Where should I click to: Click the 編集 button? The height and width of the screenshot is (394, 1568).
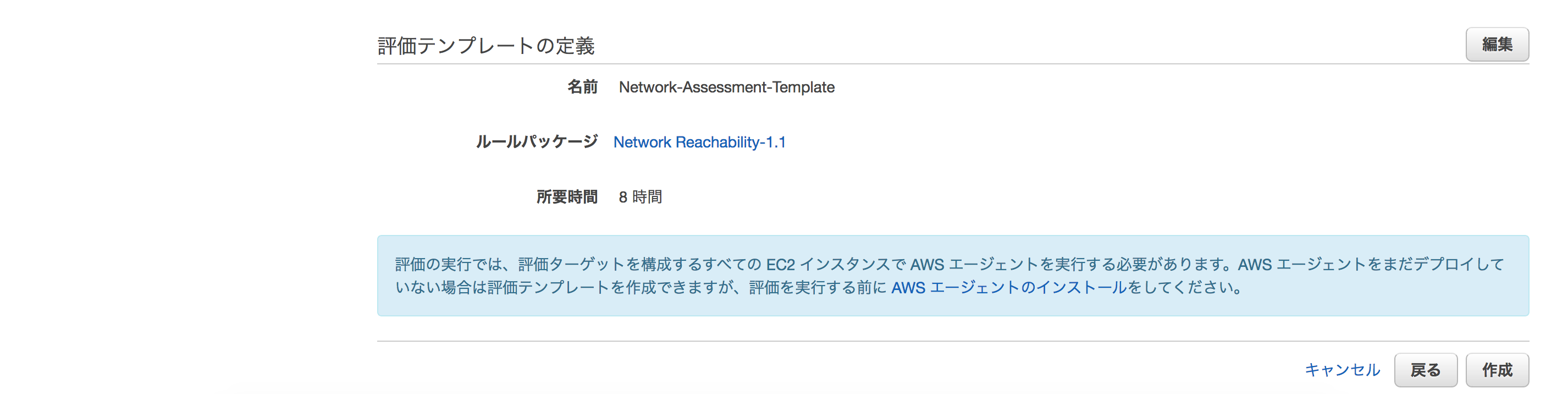(1497, 45)
